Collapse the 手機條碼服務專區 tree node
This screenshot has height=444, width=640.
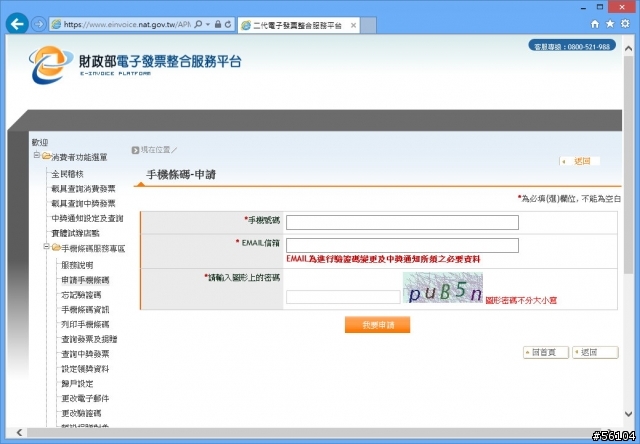click(x=47, y=247)
